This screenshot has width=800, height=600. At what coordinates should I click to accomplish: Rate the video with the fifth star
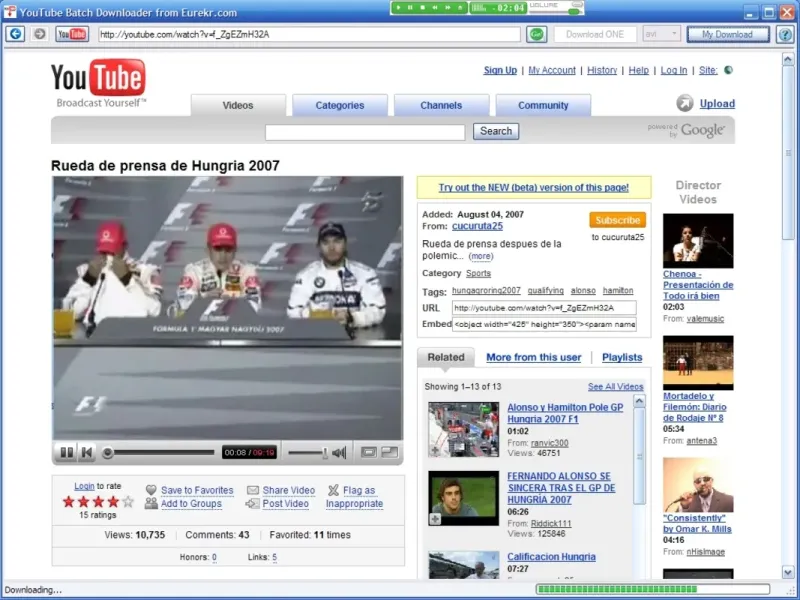[128, 501]
